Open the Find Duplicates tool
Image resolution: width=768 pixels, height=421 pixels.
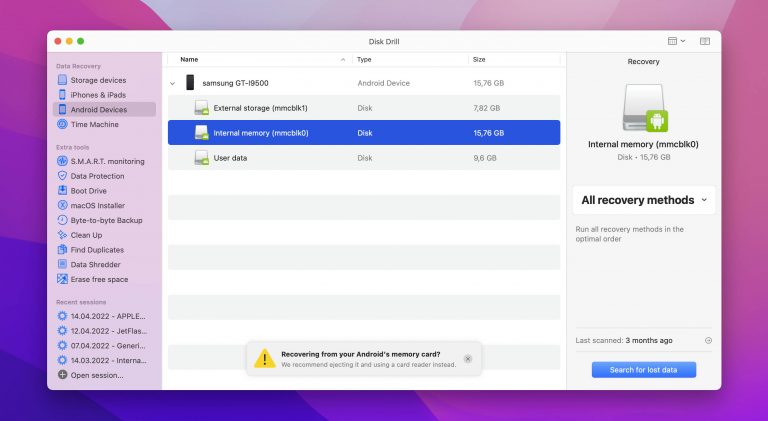pos(97,250)
